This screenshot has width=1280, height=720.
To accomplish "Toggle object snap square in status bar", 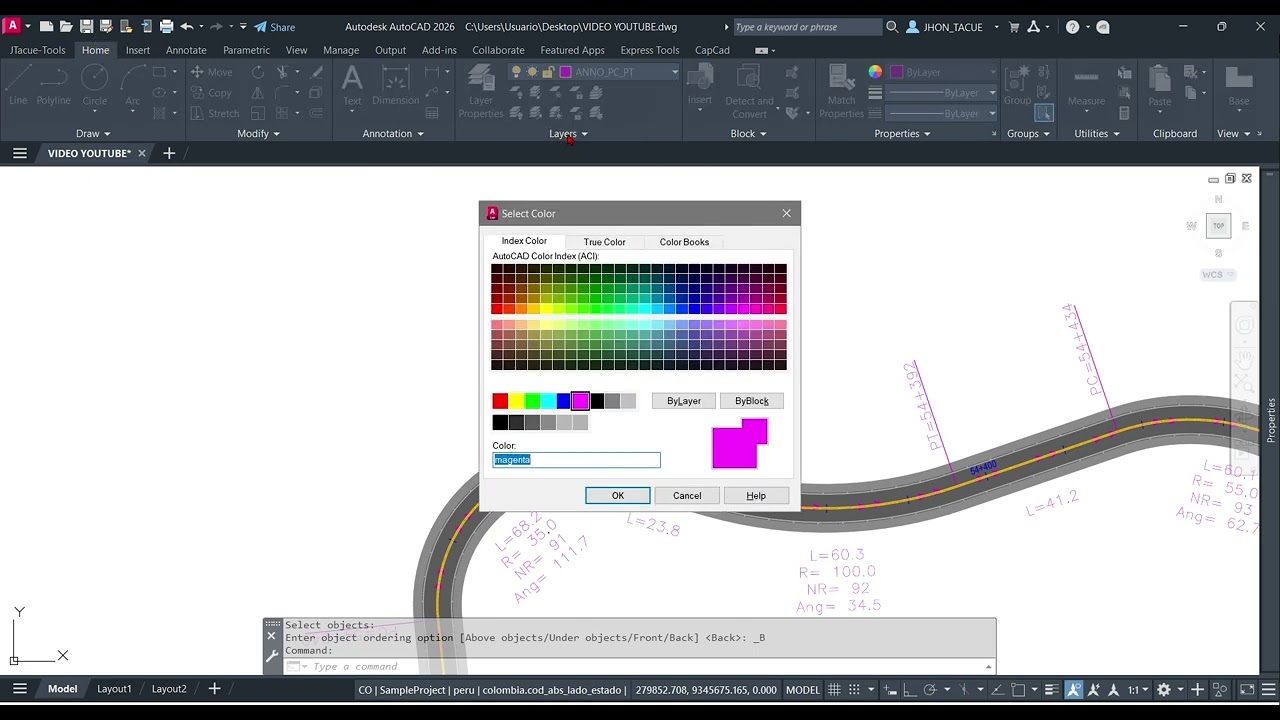I will point(1018,689).
